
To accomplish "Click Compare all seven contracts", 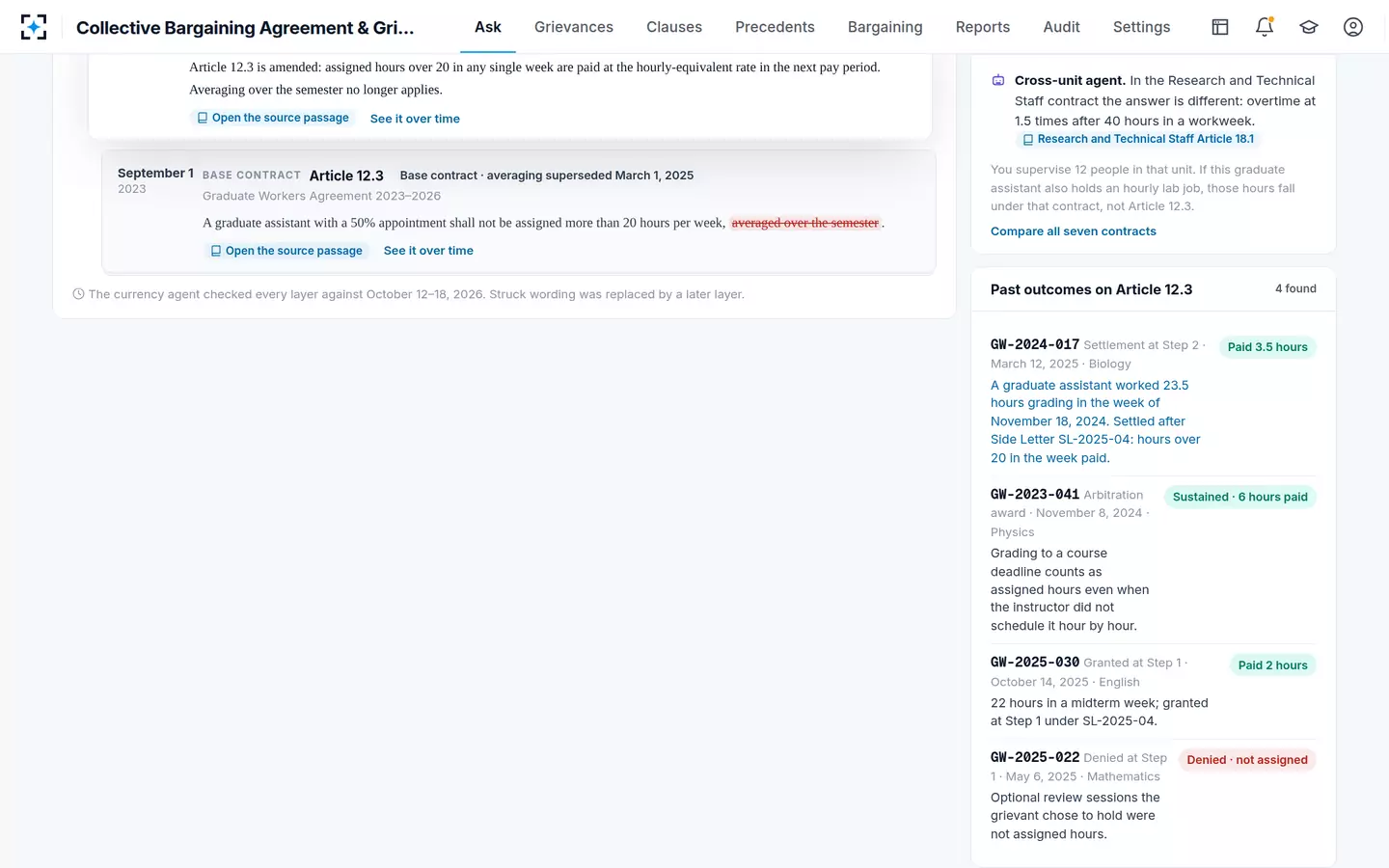I will (x=1074, y=231).
